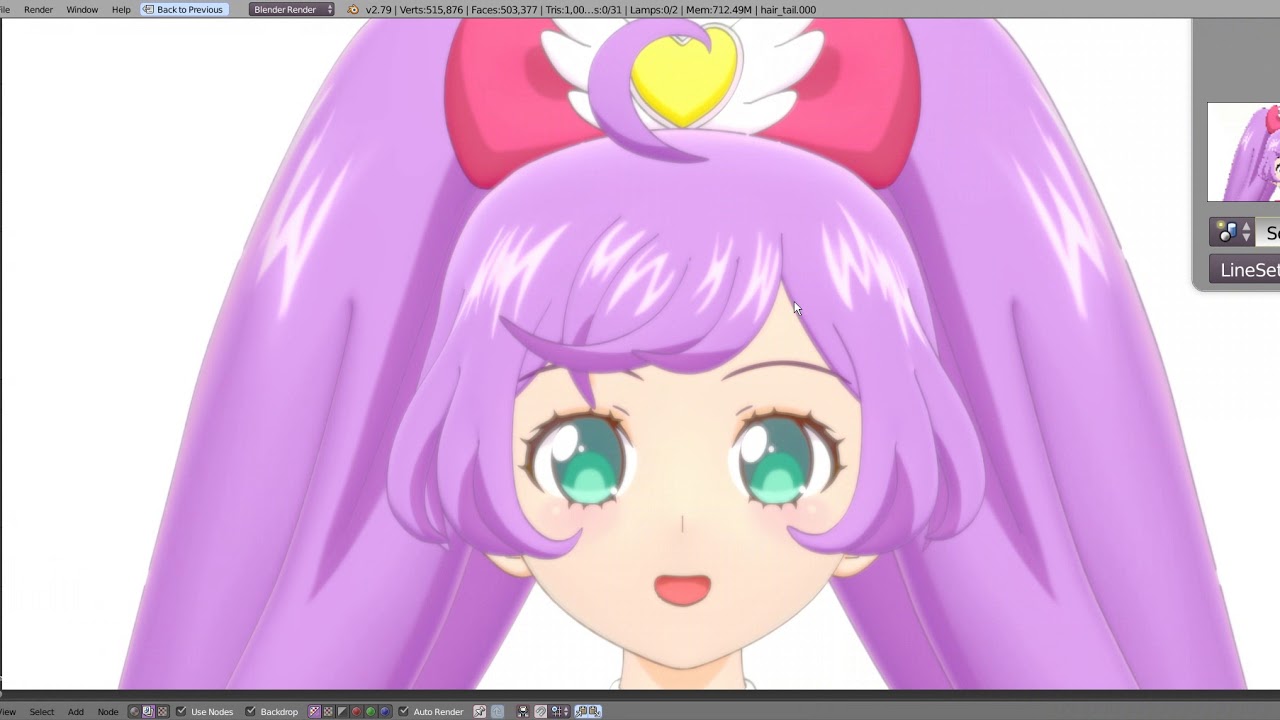Click the v2.79 version text
Screen dimensions: 1280x720
point(379,10)
